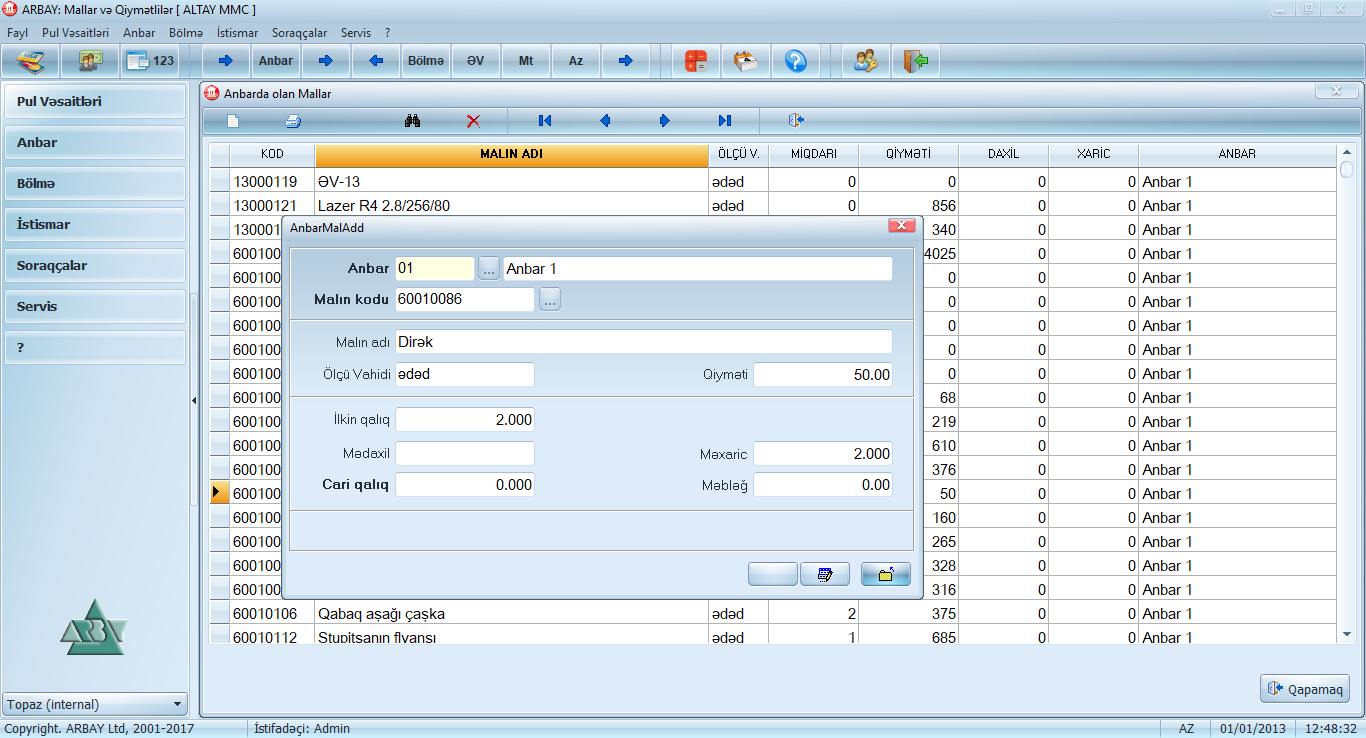Open the red calculator tool
This screenshot has height=738, width=1366.
(x=696, y=61)
